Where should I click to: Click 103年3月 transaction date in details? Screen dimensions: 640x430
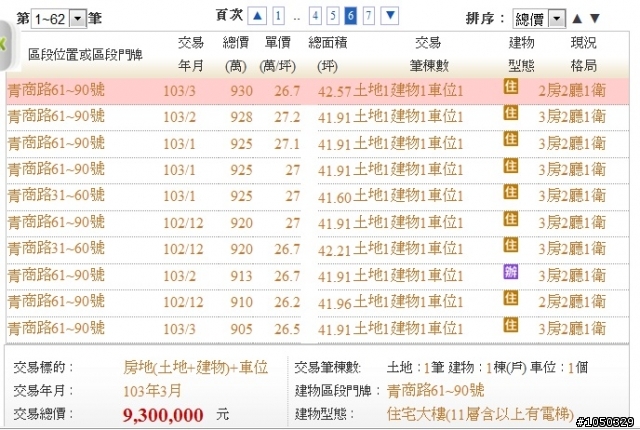tap(152, 391)
